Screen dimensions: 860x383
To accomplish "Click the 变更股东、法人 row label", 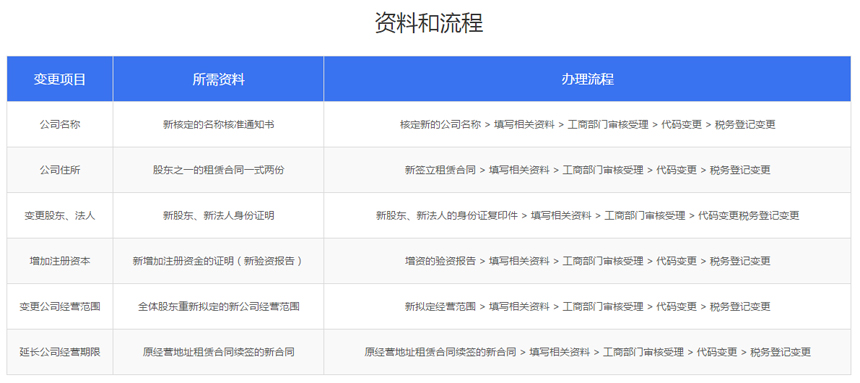I will pyautogui.click(x=60, y=216).
